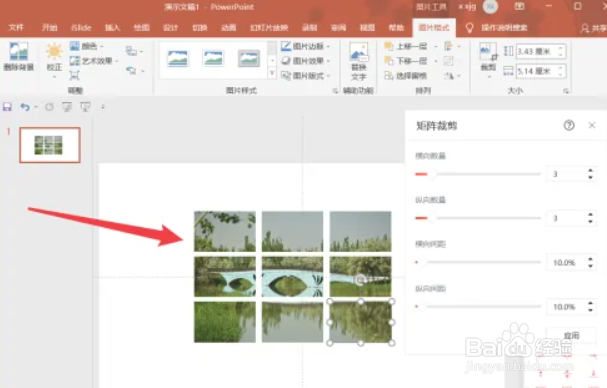Close the 矩阵裁剪 panel
Screen dimensions: 607x388
[x=592, y=125]
